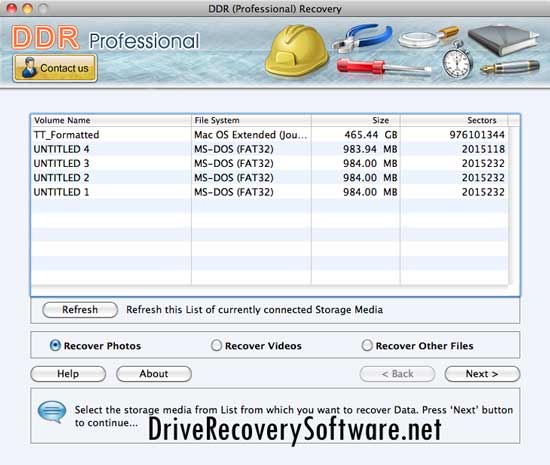The image size is (550, 465).
Task: Select the UNTITLED 4 volume row
Action: [269, 149]
